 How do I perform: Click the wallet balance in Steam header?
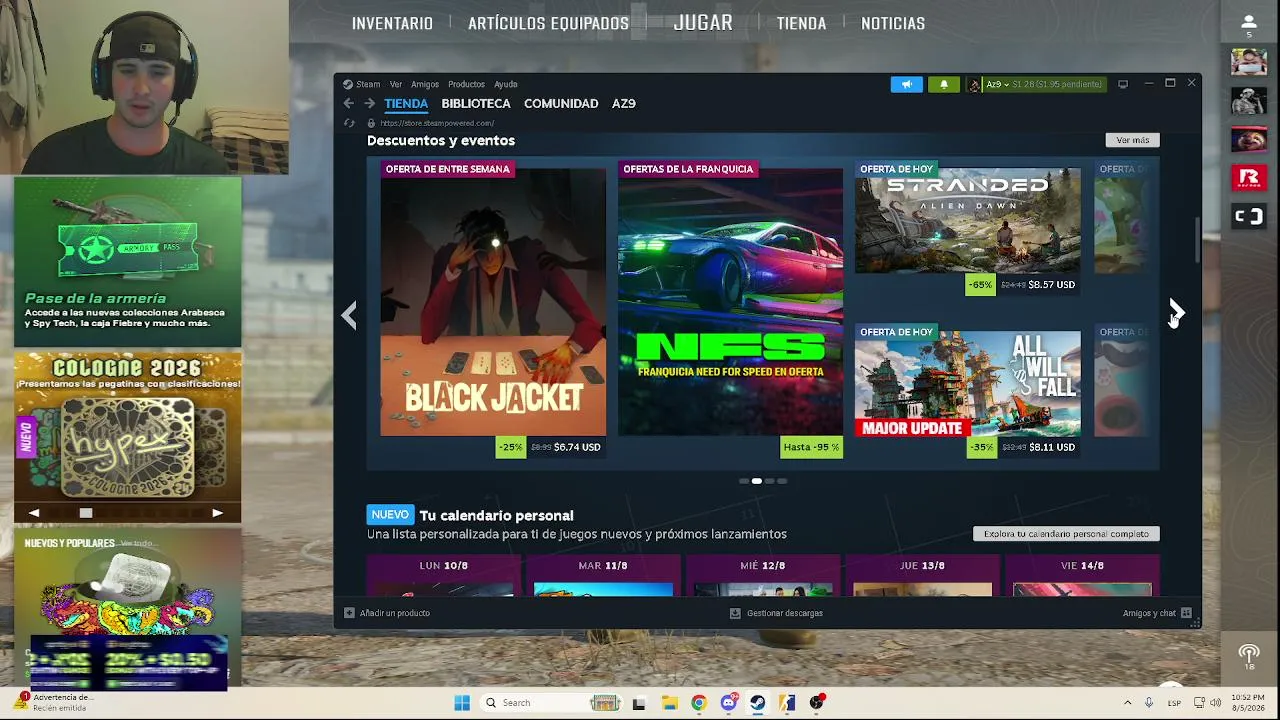coord(1057,84)
